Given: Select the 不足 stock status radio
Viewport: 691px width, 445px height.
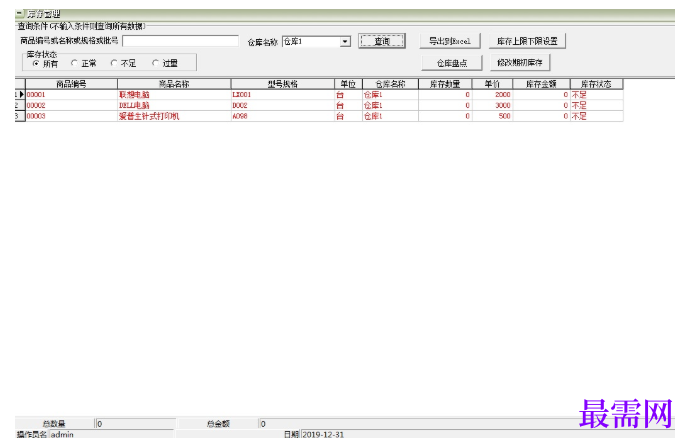Looking at the screenshot, I should [x=114, y=63].
